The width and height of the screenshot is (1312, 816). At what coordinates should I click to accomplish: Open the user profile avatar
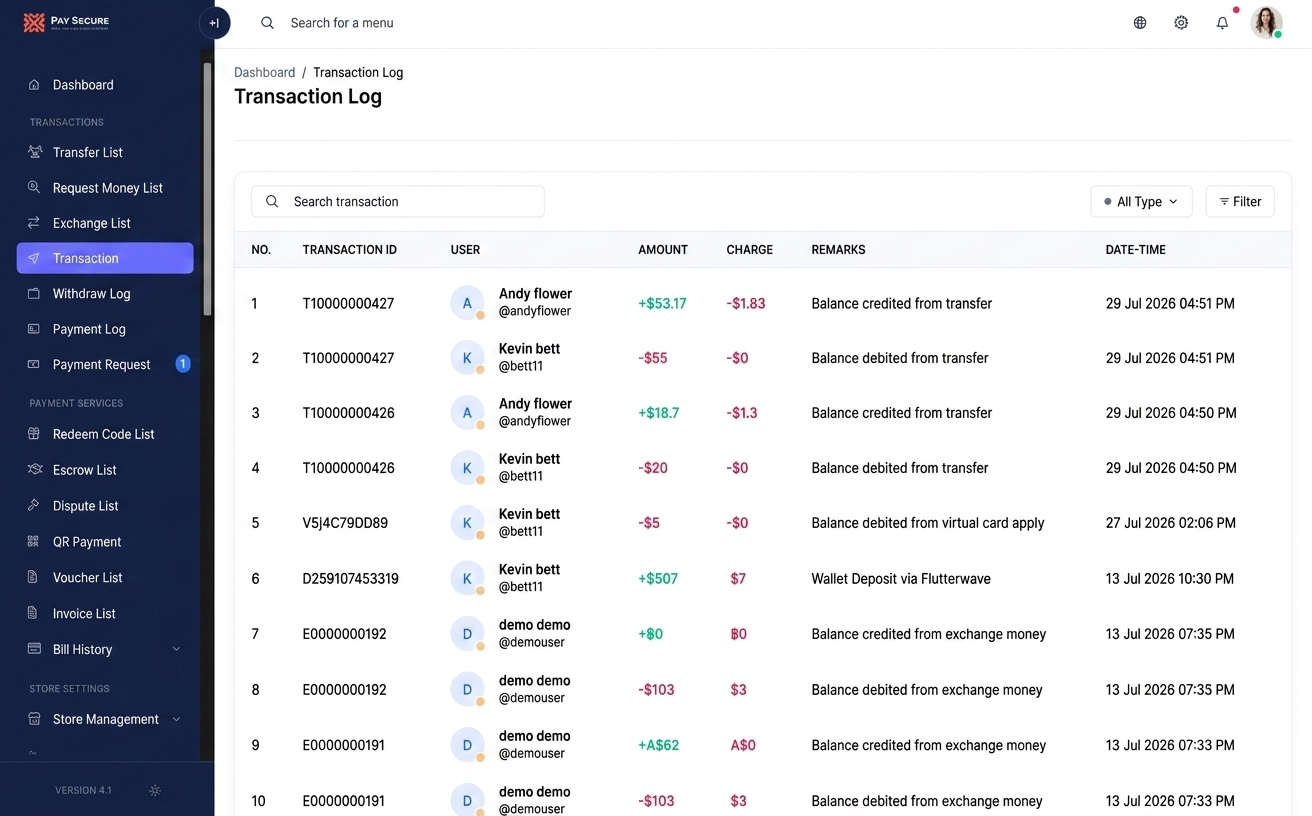pos(1266,23)
